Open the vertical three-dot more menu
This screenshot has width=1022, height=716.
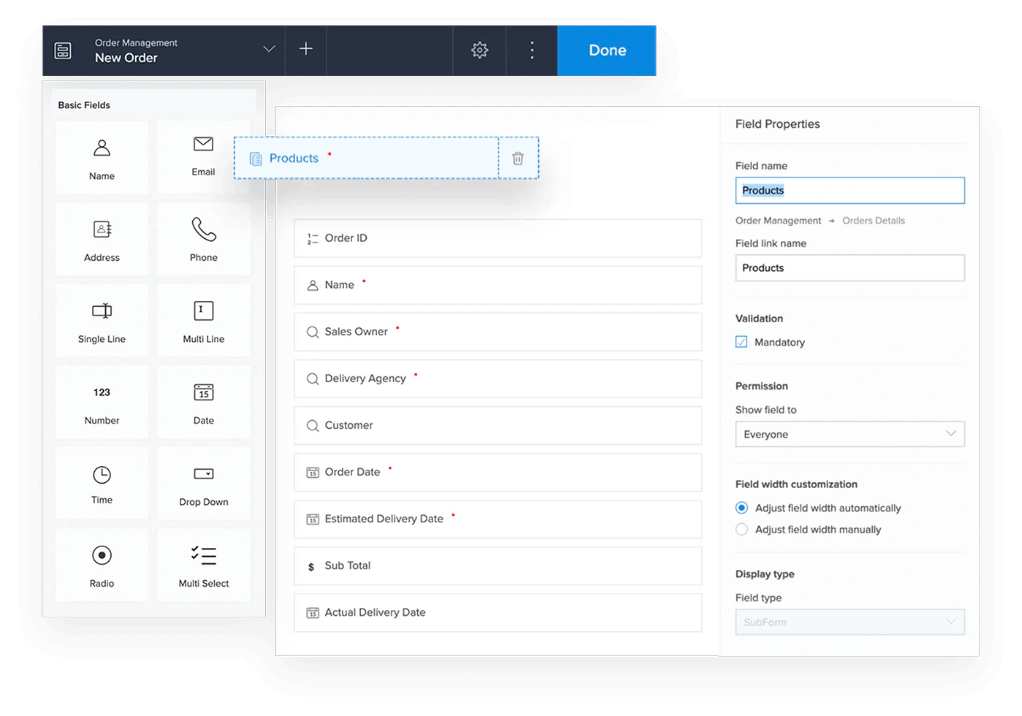(x=532, y=50)
